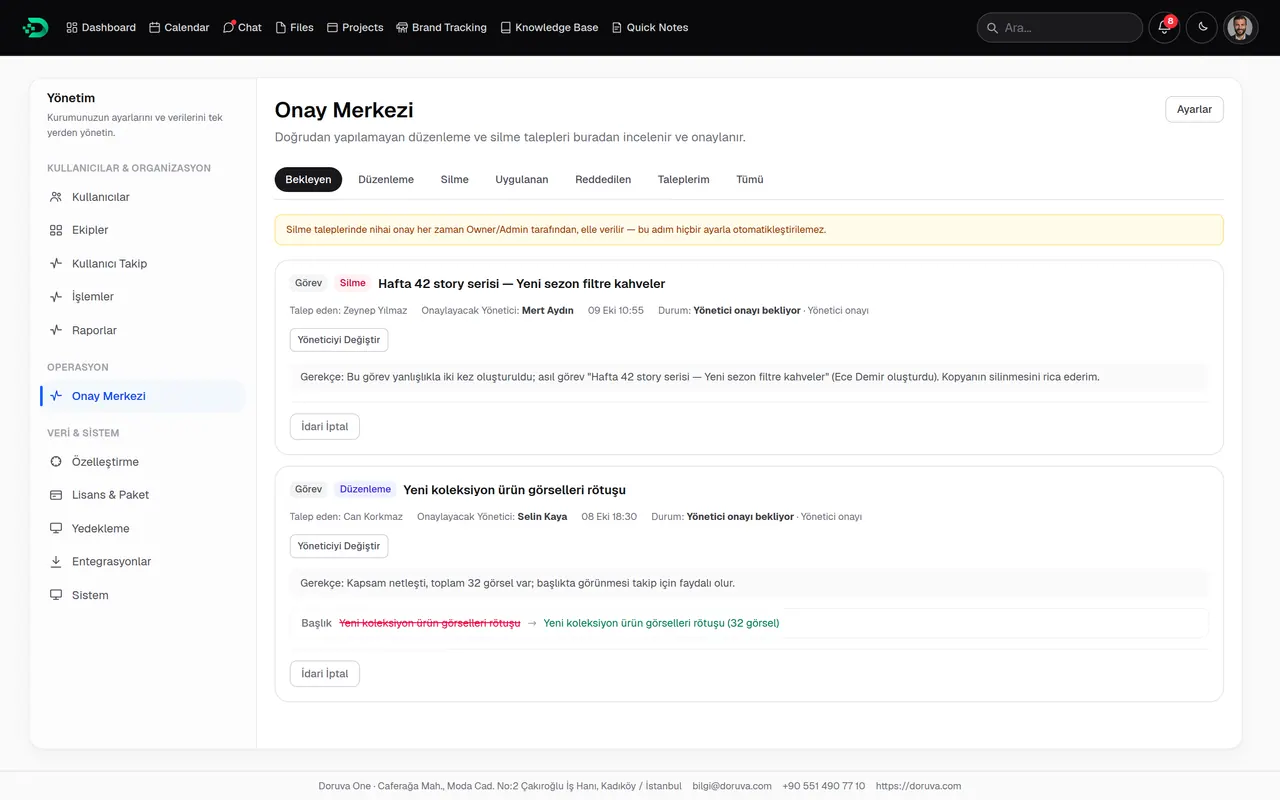The image size is (1280, 800).
Task: Open Quick Notes in the top bar
Action: point(650,28)
